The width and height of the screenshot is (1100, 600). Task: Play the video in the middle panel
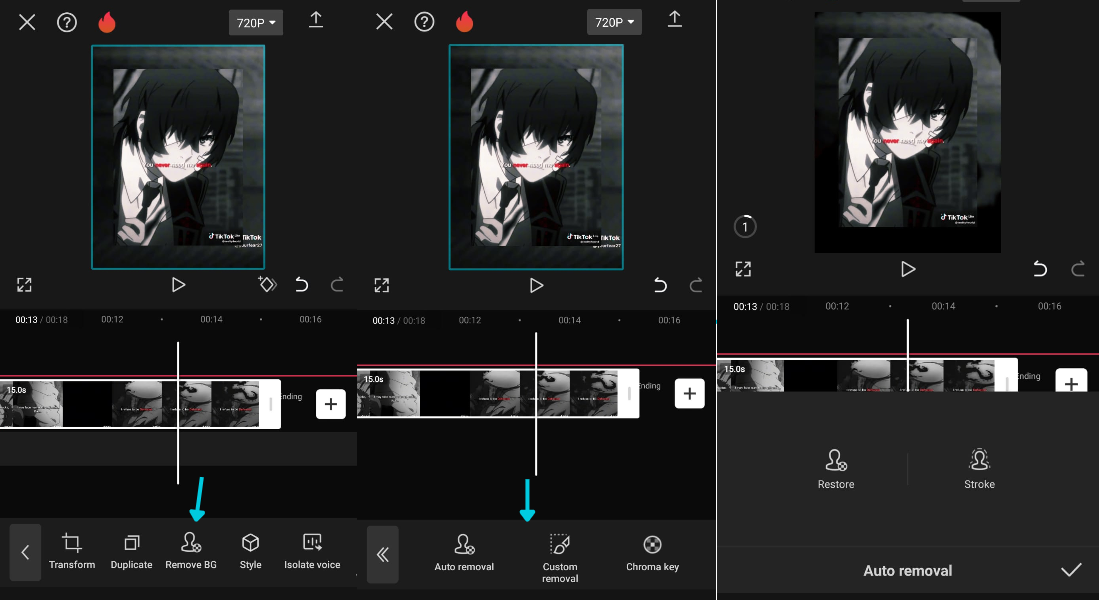[537, 286]
